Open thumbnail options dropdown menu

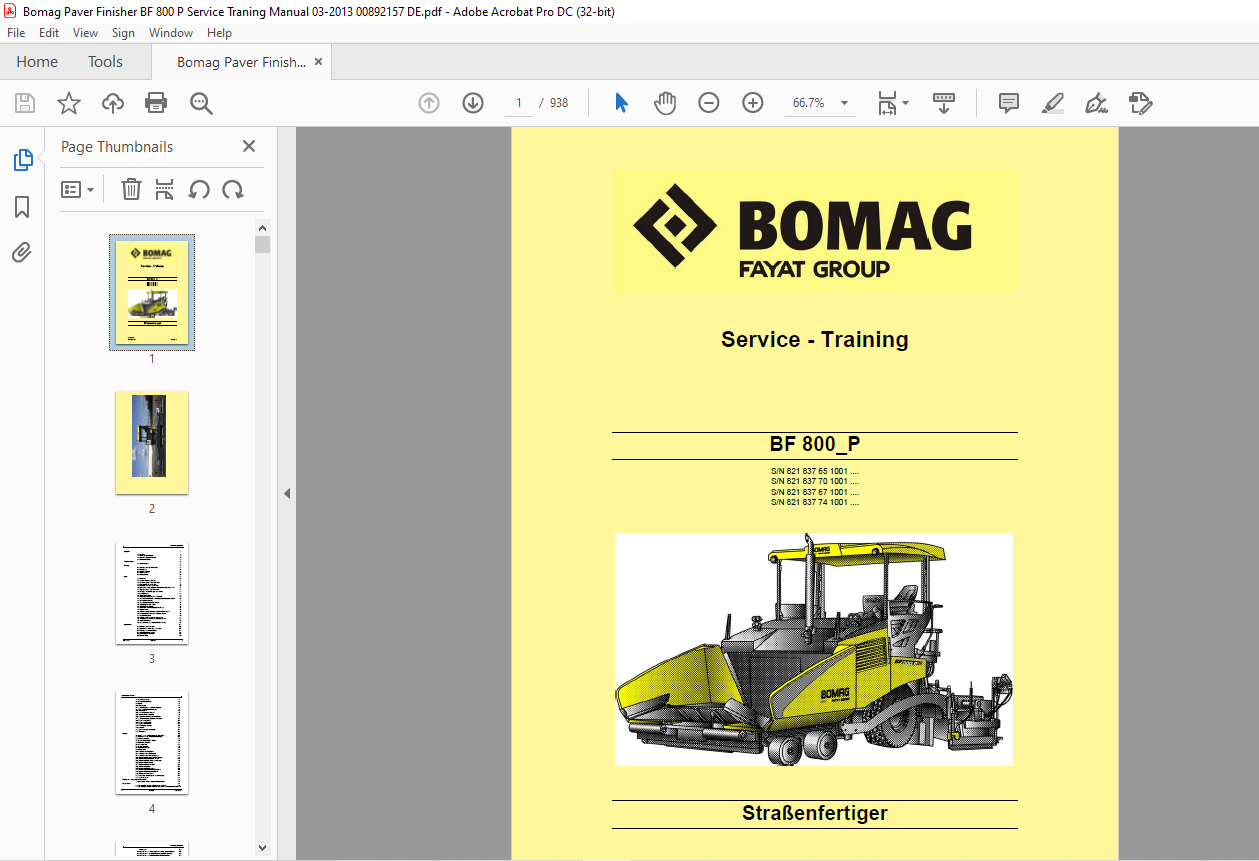(77, 189)
